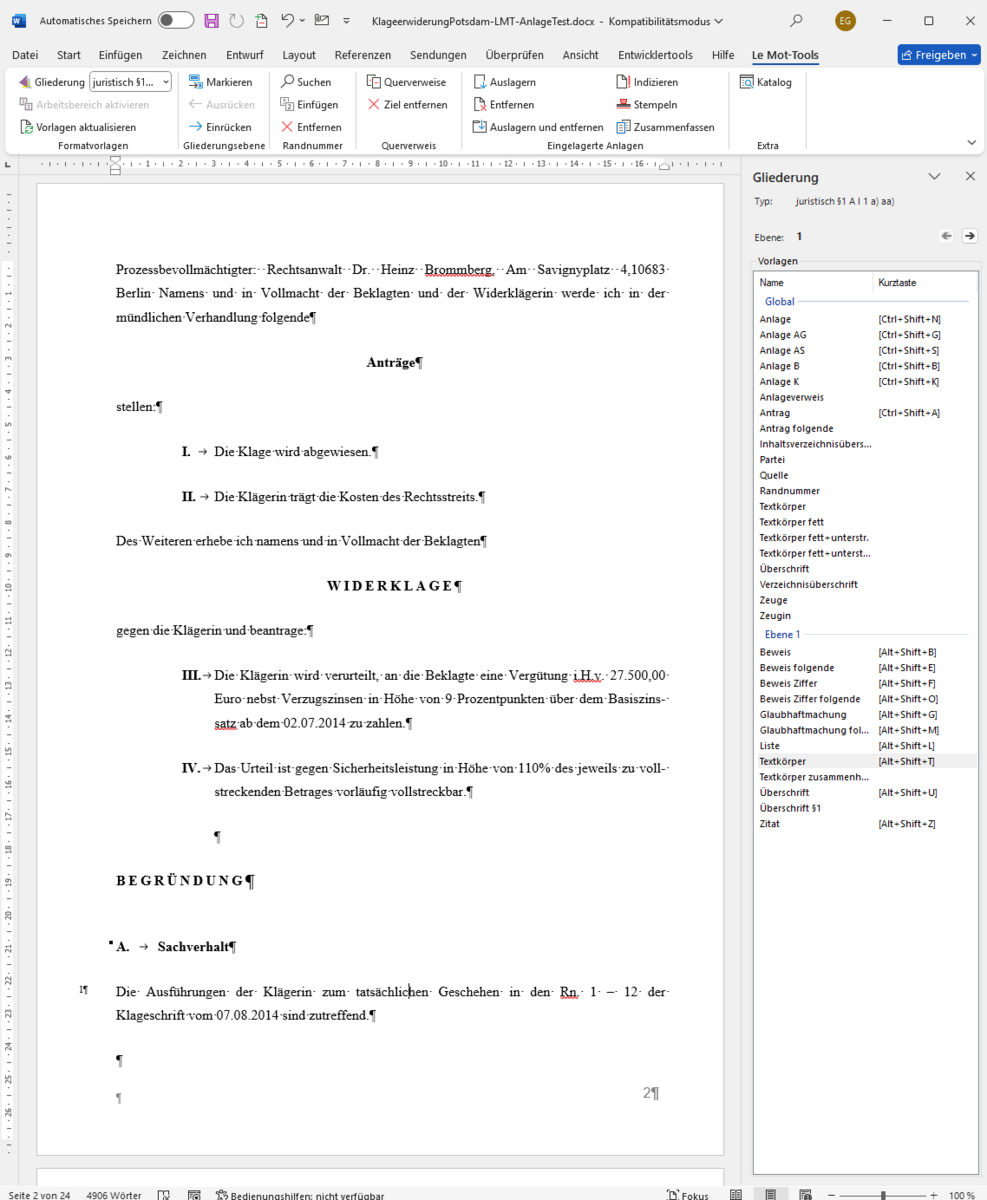The height and width of the screenshot is (1200, 987).
Task: Open the Referenzen ribbon tab
Action: point(362,55)
